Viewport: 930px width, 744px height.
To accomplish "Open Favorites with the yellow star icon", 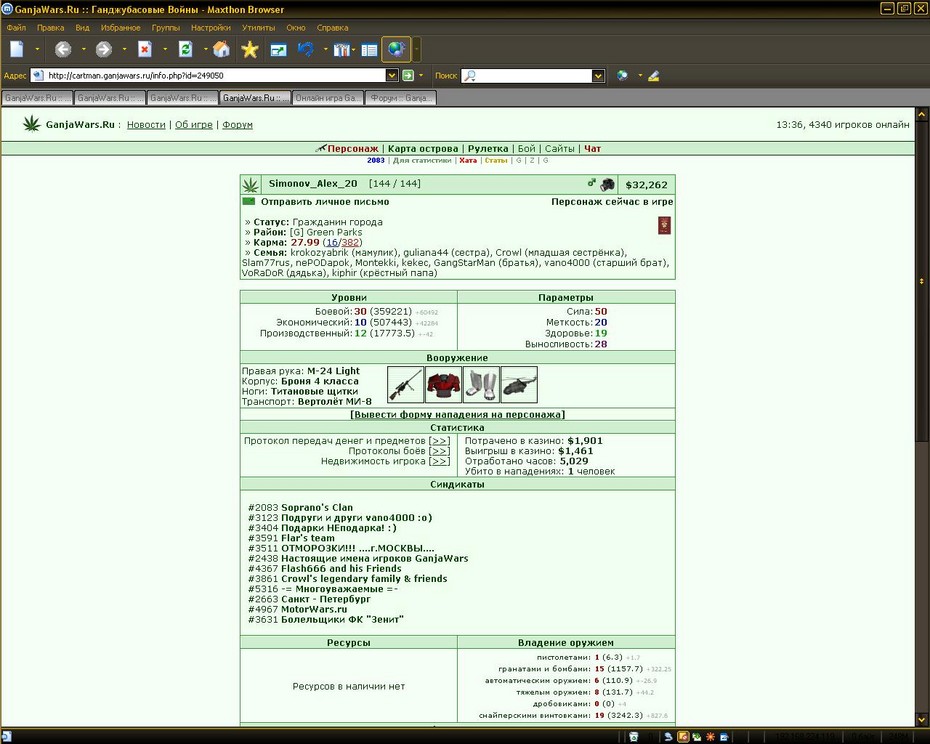I will (x=250, y=49).
